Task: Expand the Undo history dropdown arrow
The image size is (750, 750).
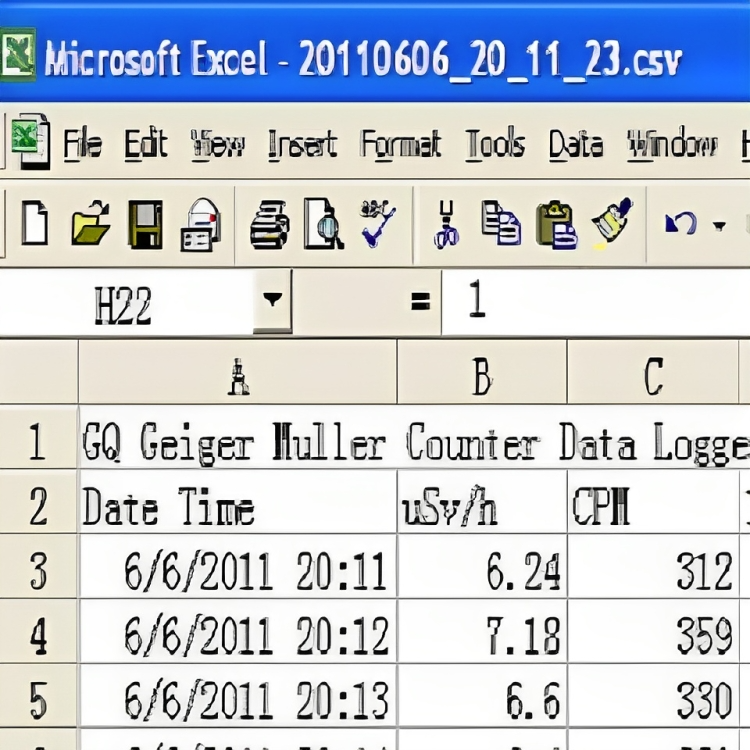Action: click(x=719, y=225)
